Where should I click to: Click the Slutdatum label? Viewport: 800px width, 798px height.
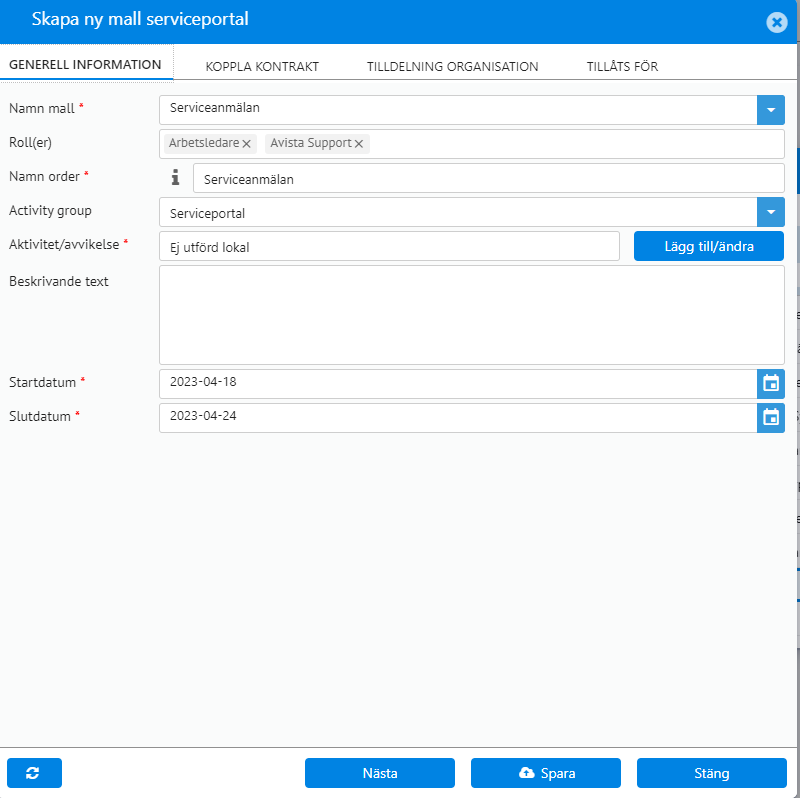coord(40,416)
